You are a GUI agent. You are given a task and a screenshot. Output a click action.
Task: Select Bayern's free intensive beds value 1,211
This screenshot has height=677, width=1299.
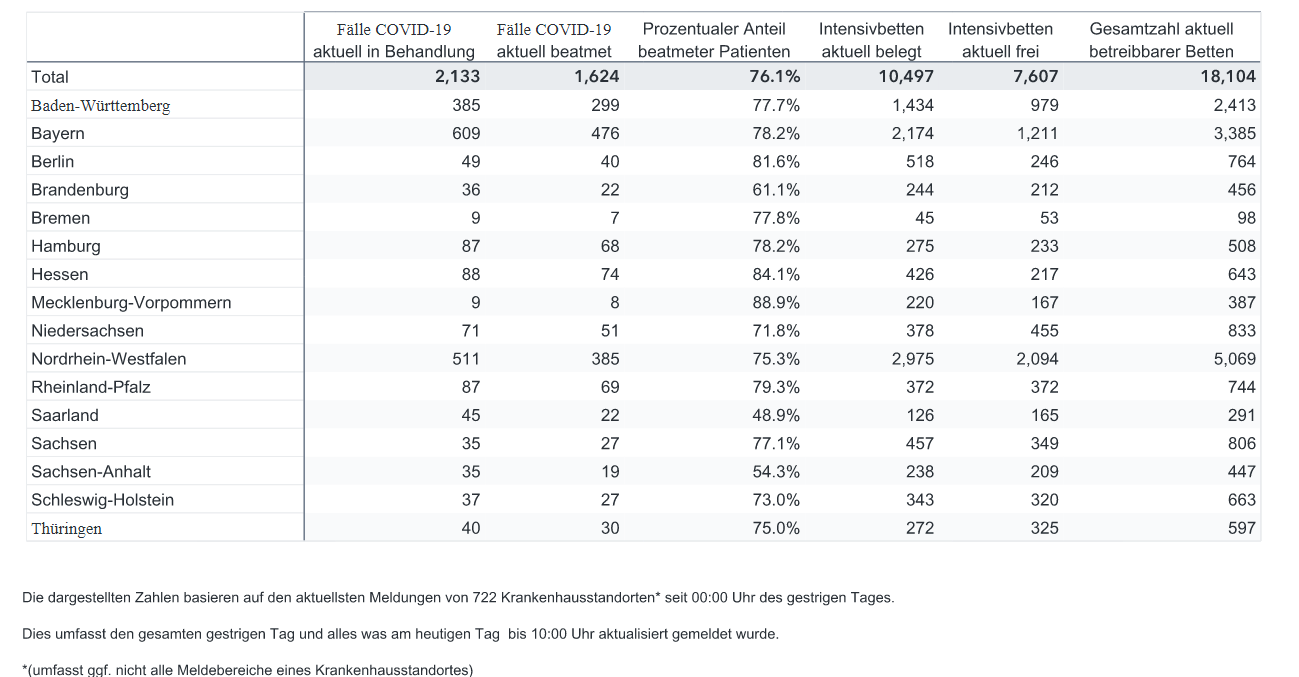pyautogui.click(x=1037, y=133)
